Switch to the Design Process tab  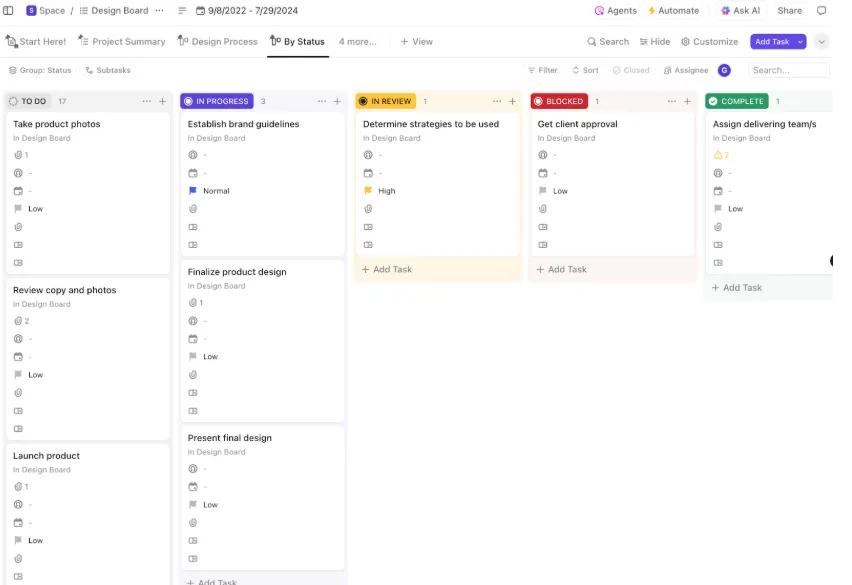click(x=218, y=42)
